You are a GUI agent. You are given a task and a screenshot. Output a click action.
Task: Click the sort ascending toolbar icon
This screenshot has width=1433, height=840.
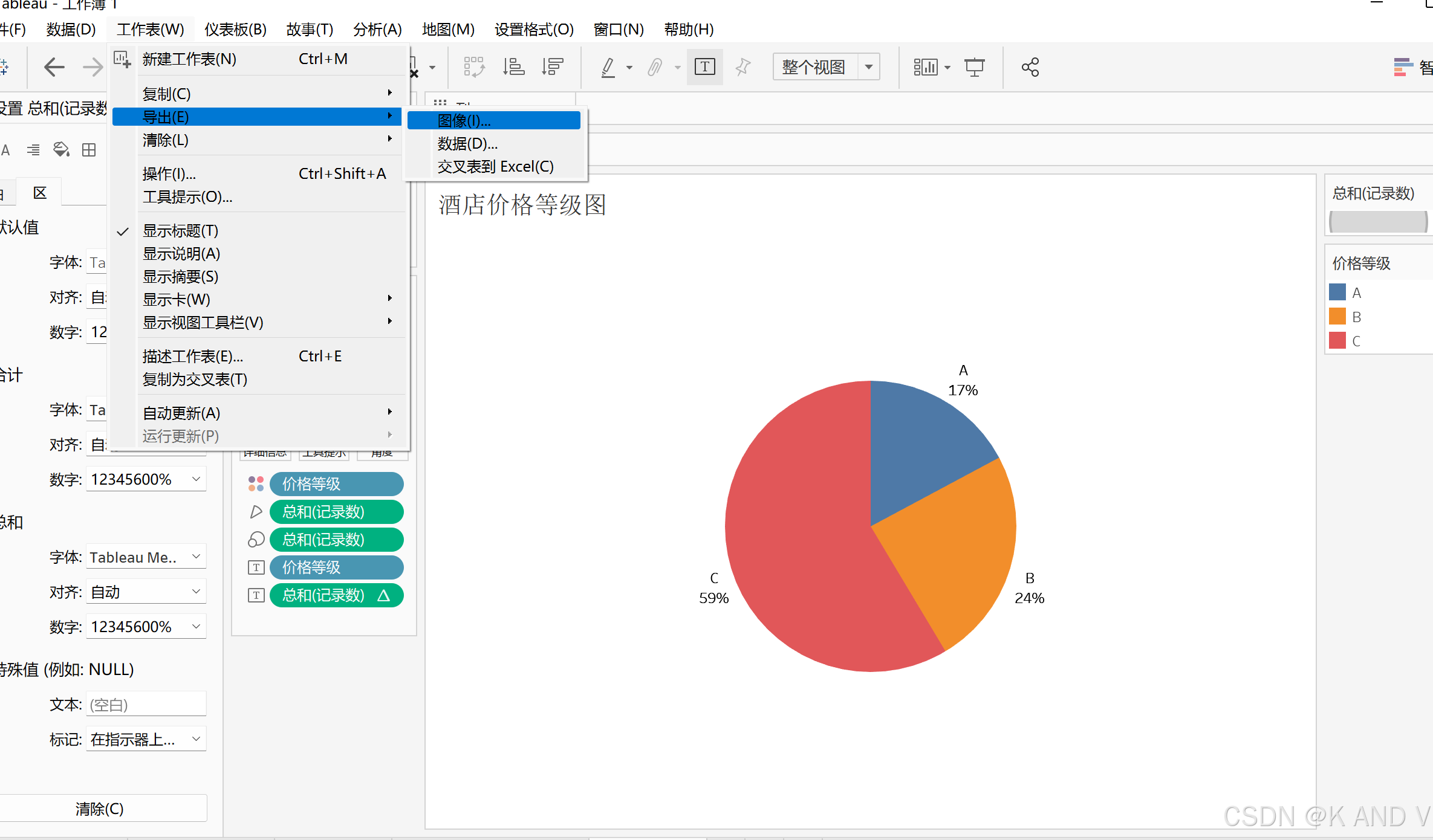(x=513, y=67)
